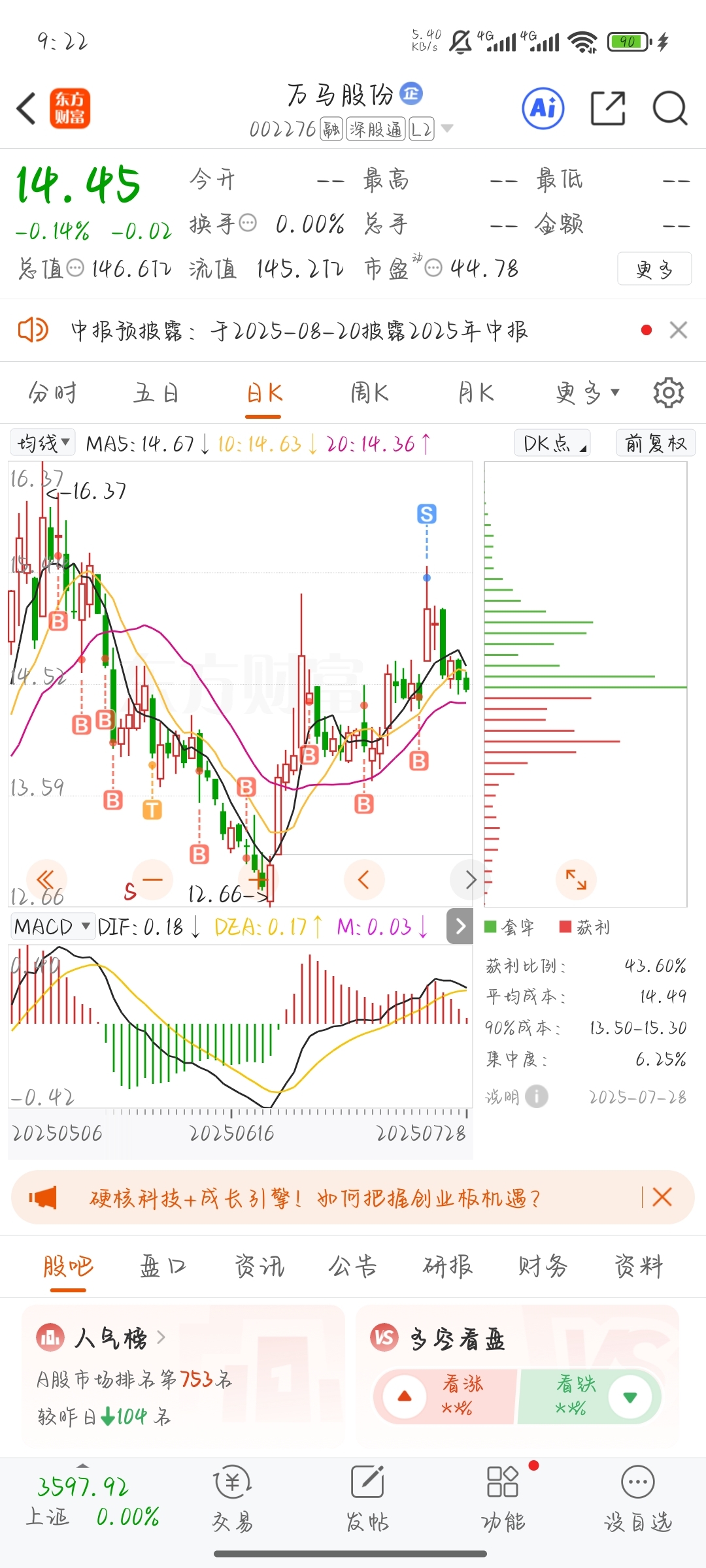
Task: Tap 换手 info bubble icon
Action: [248, 223]
